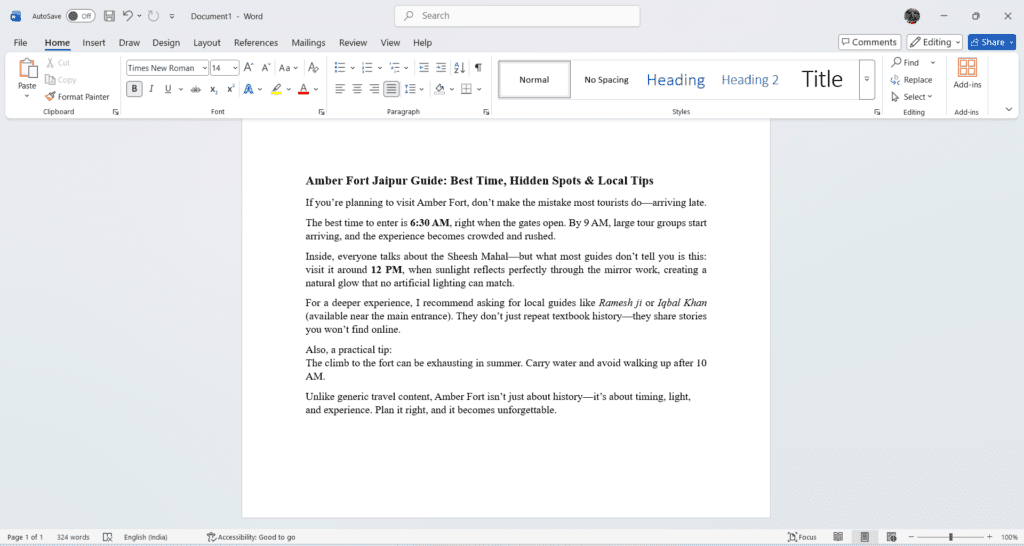Increase font size with grow font icon
This screenshot has width=1024, height=546.
pyautogui.click(x=248, y=67)
